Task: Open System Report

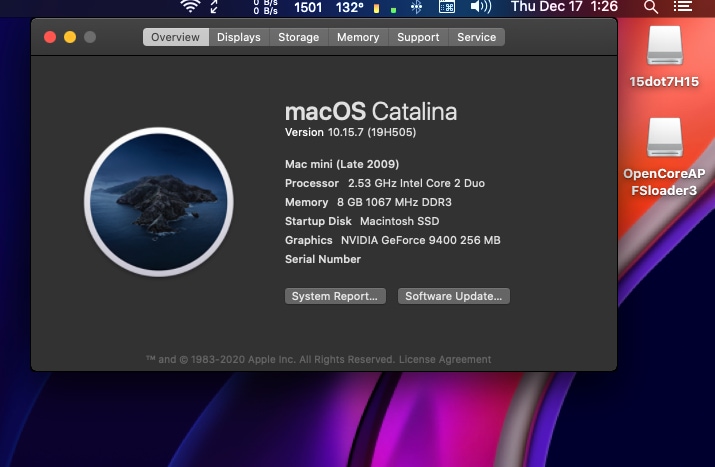Action: (335, 296)
